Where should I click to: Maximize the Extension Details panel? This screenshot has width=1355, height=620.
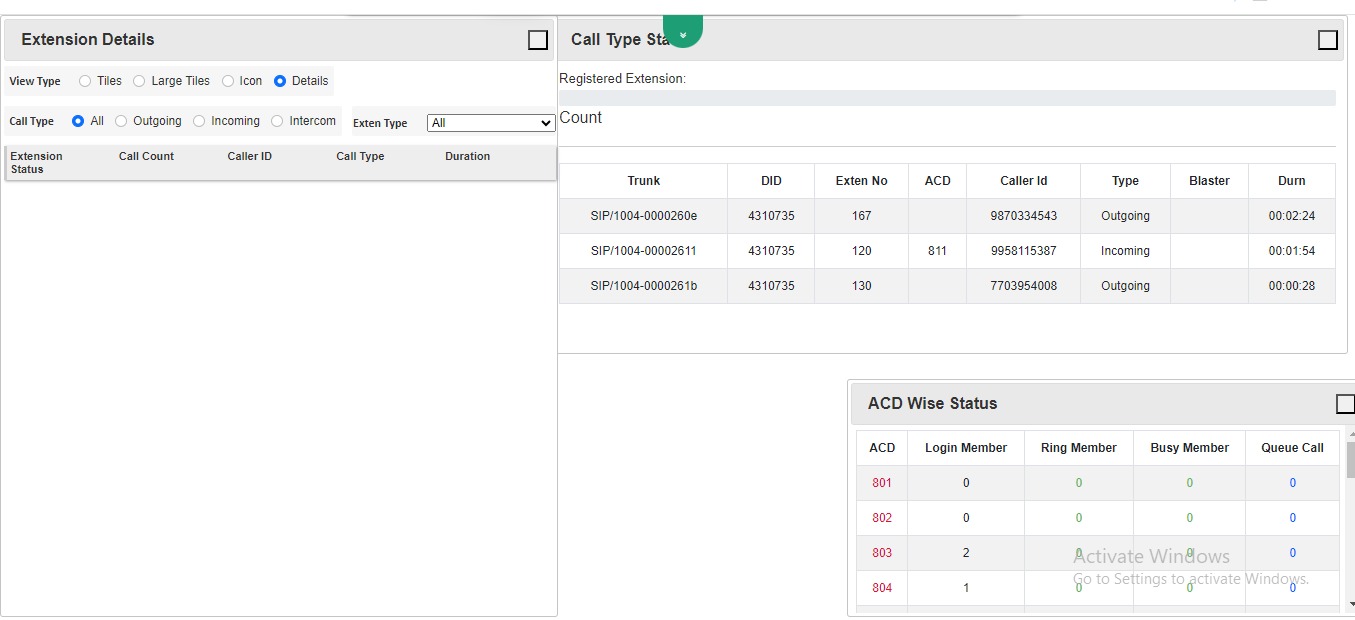tap(537, 40)
